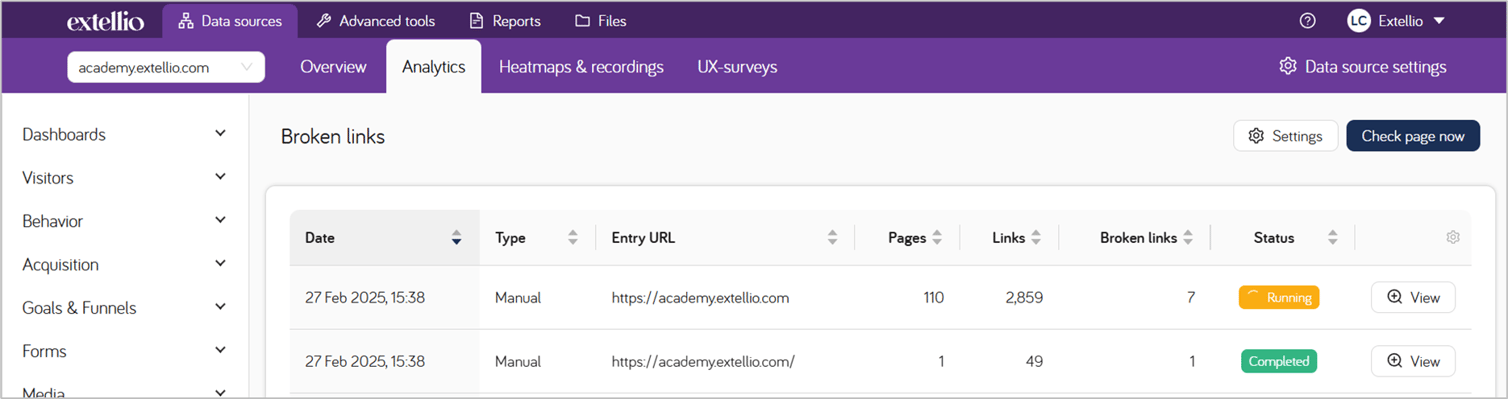Sort table by Status column arrows
Screen dimensions: 1508x399
click(1332, 238)
